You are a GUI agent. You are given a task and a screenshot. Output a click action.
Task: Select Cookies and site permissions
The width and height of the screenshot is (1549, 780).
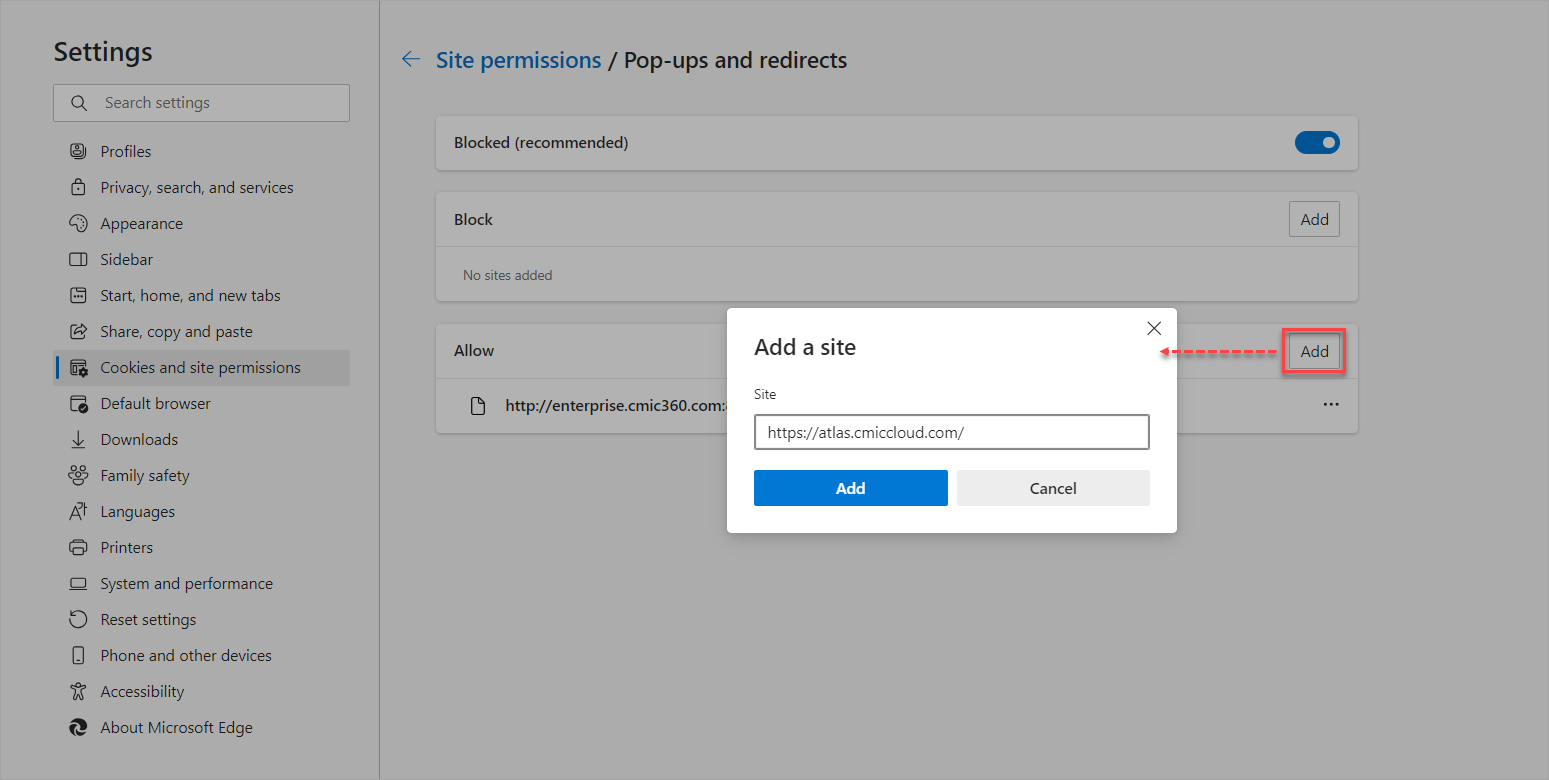pyautogui.click(x=202, y=368)
